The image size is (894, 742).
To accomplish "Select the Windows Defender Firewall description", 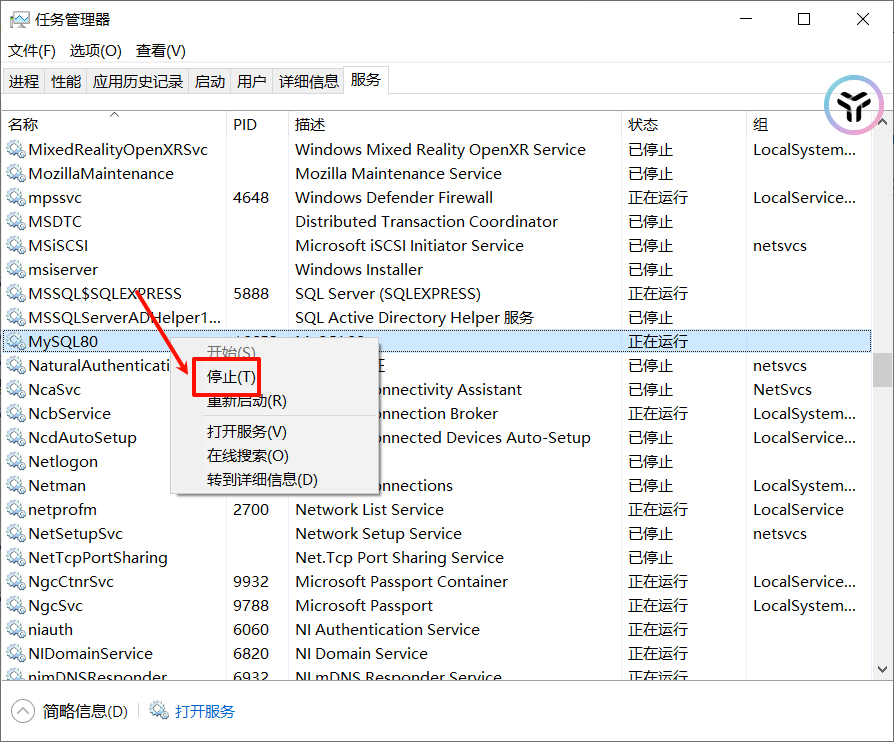I will pyautogui.click(x=394, y=197).
